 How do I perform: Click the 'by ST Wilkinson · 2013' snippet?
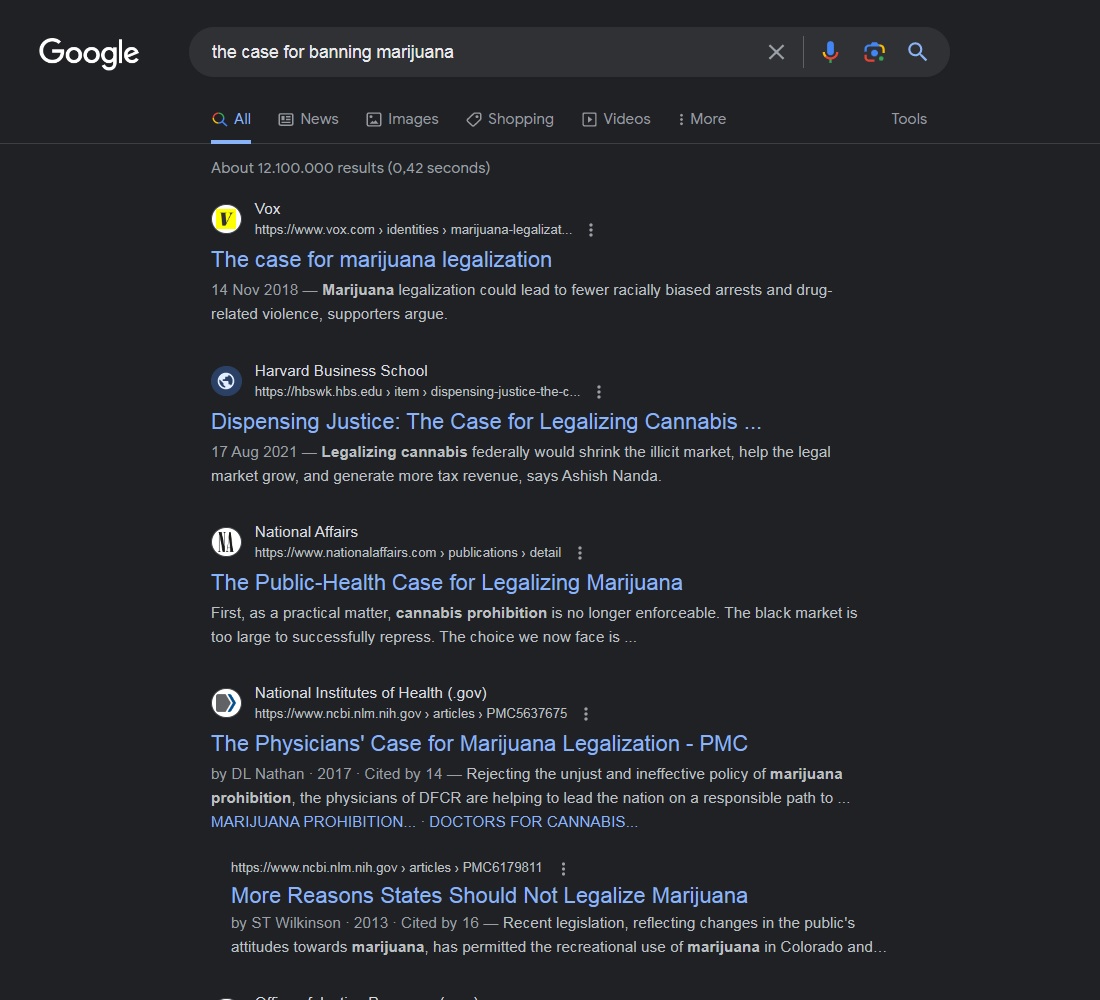[558, 935]
